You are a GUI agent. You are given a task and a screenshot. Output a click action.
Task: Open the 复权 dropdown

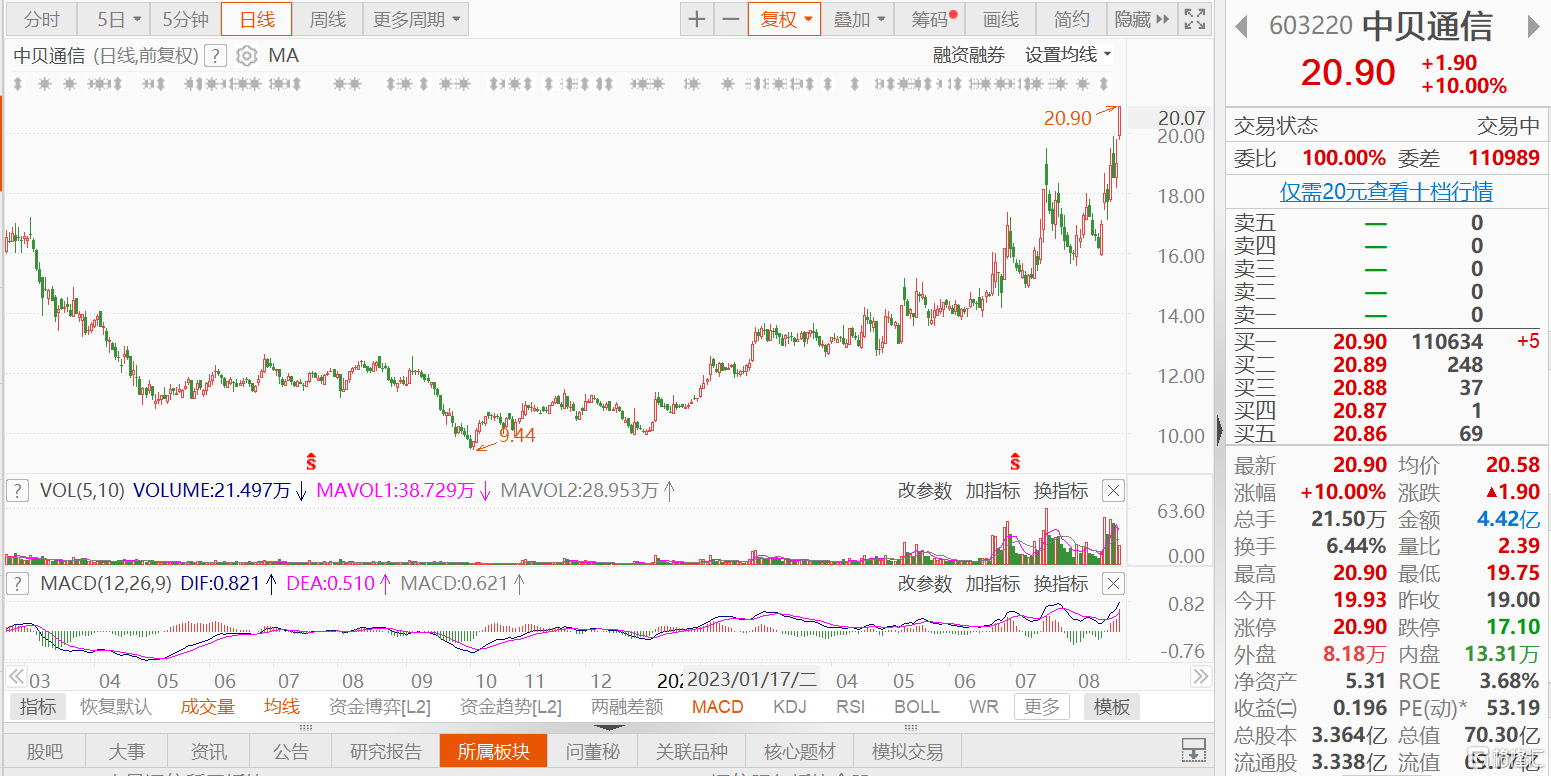pyautogui.click(x=784, y=19)
